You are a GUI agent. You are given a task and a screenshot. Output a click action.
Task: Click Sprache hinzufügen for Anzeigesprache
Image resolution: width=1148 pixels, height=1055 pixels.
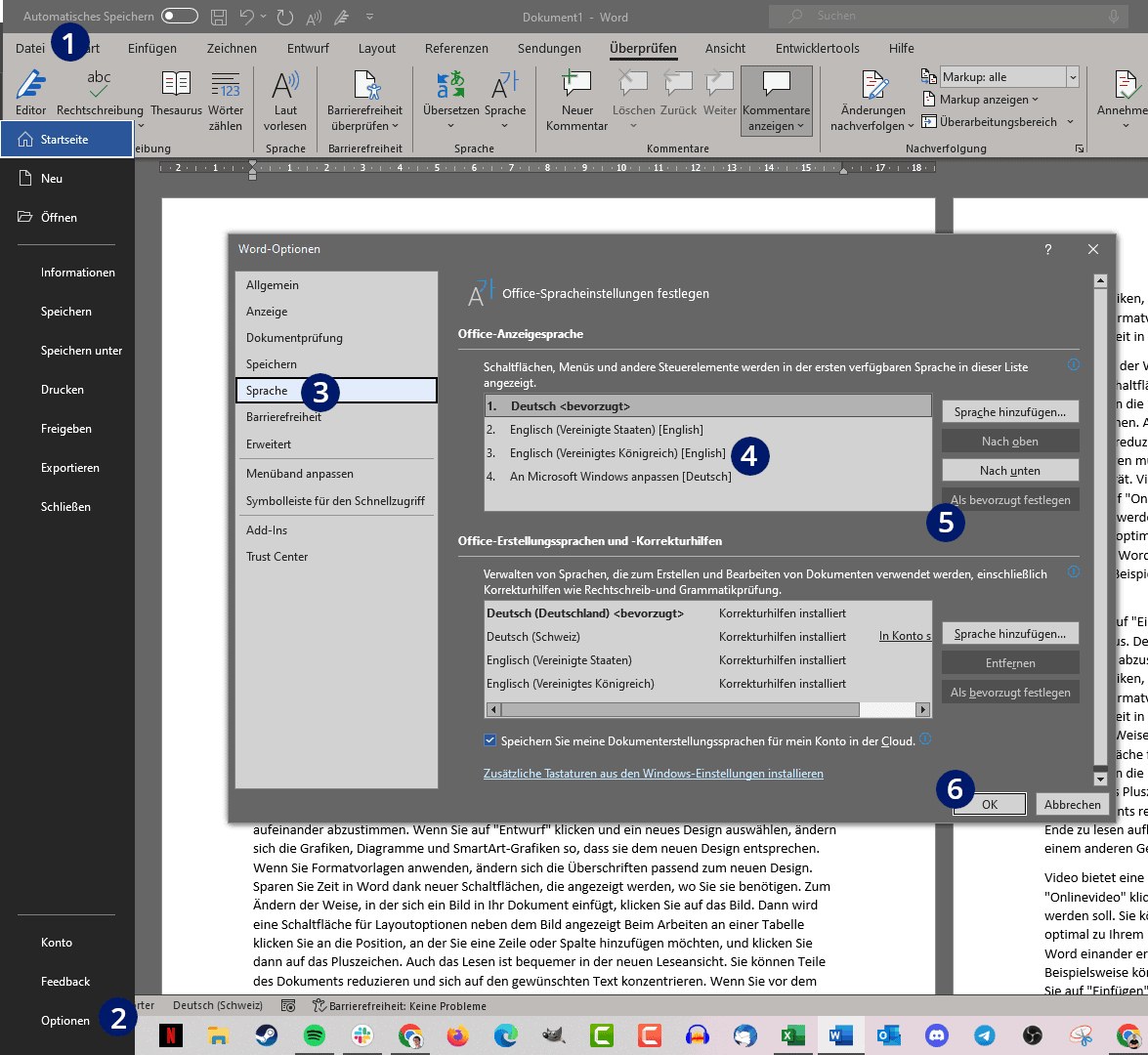coord(1009,411)
